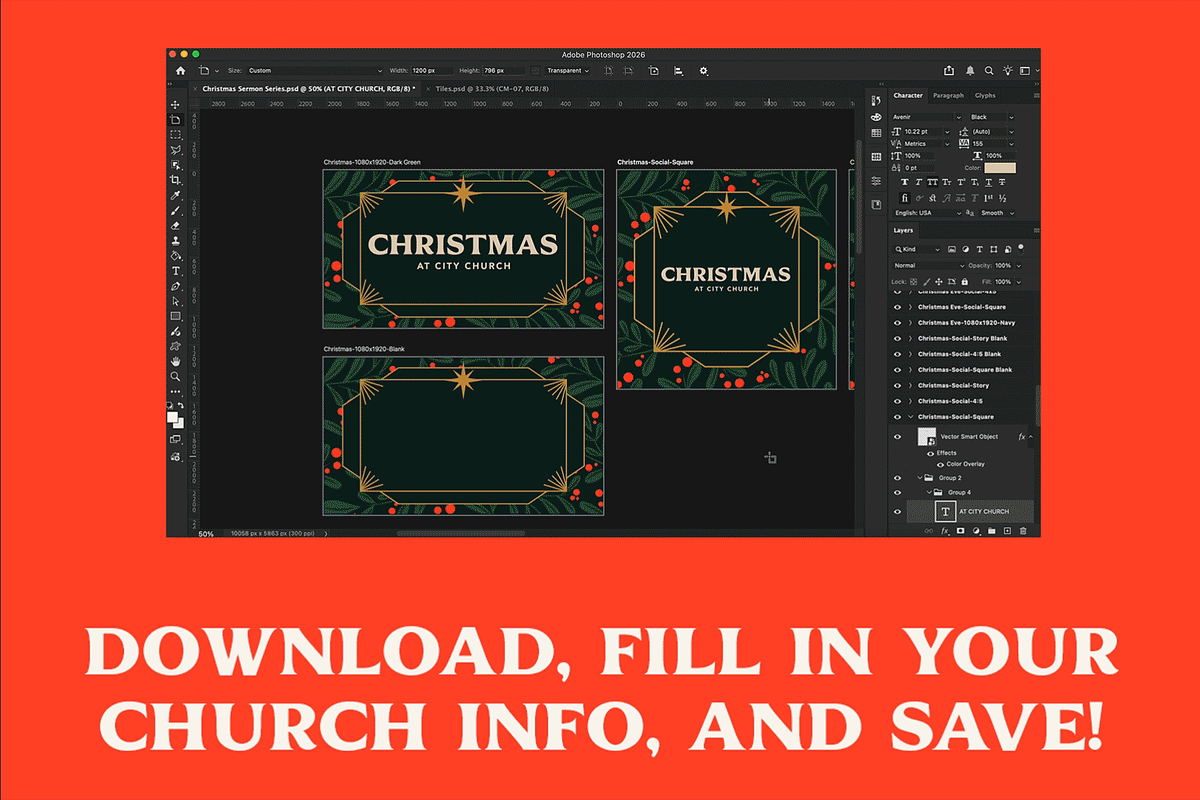Delete layer with the trash icon
This screenshot has height=800, width=1200.
click(x=1023, y=531)
